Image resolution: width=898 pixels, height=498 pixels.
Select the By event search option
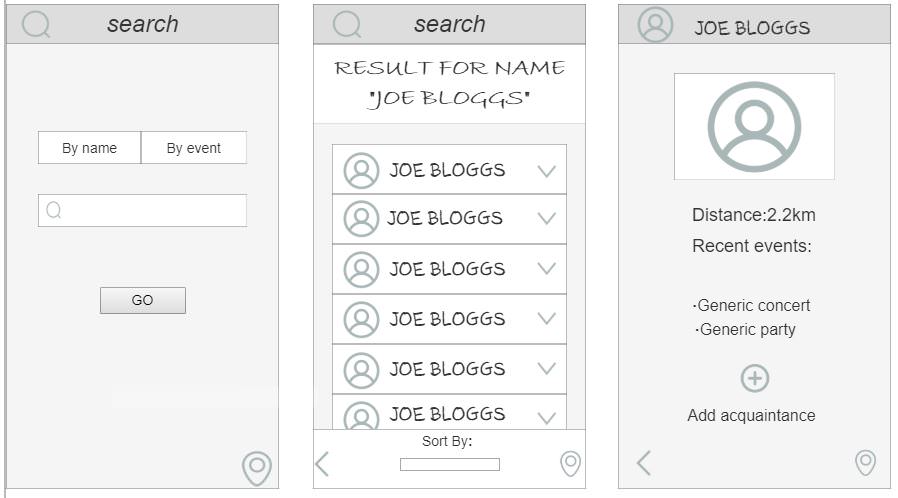194,148
